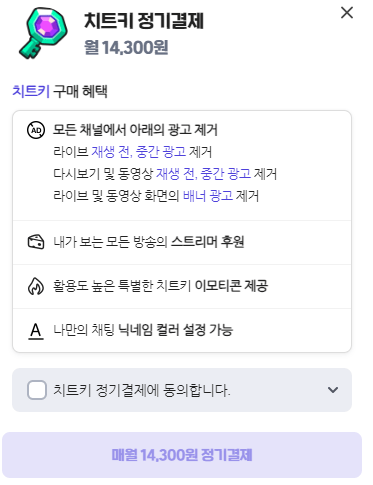Click the purple 치트키 heading link
This screenshot has height=485, width=373.
tap(31, 91)
